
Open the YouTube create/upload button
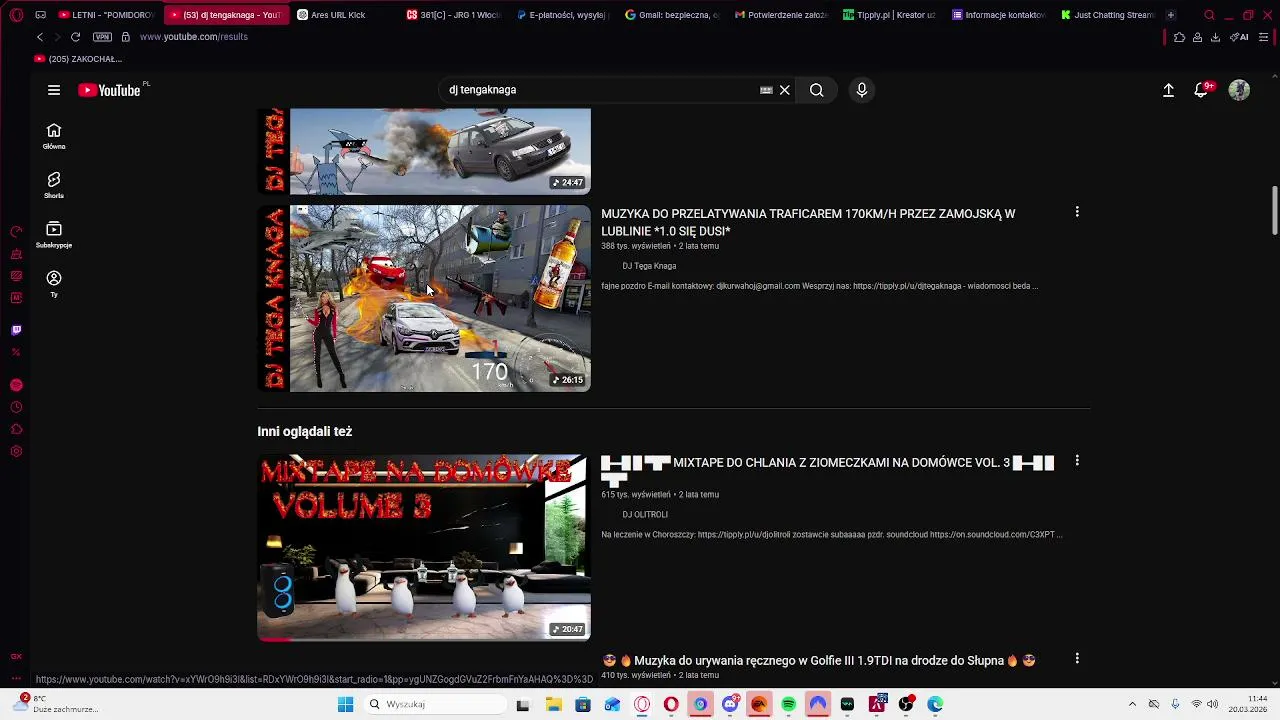pyautogui.click(x=1168, y=90)
